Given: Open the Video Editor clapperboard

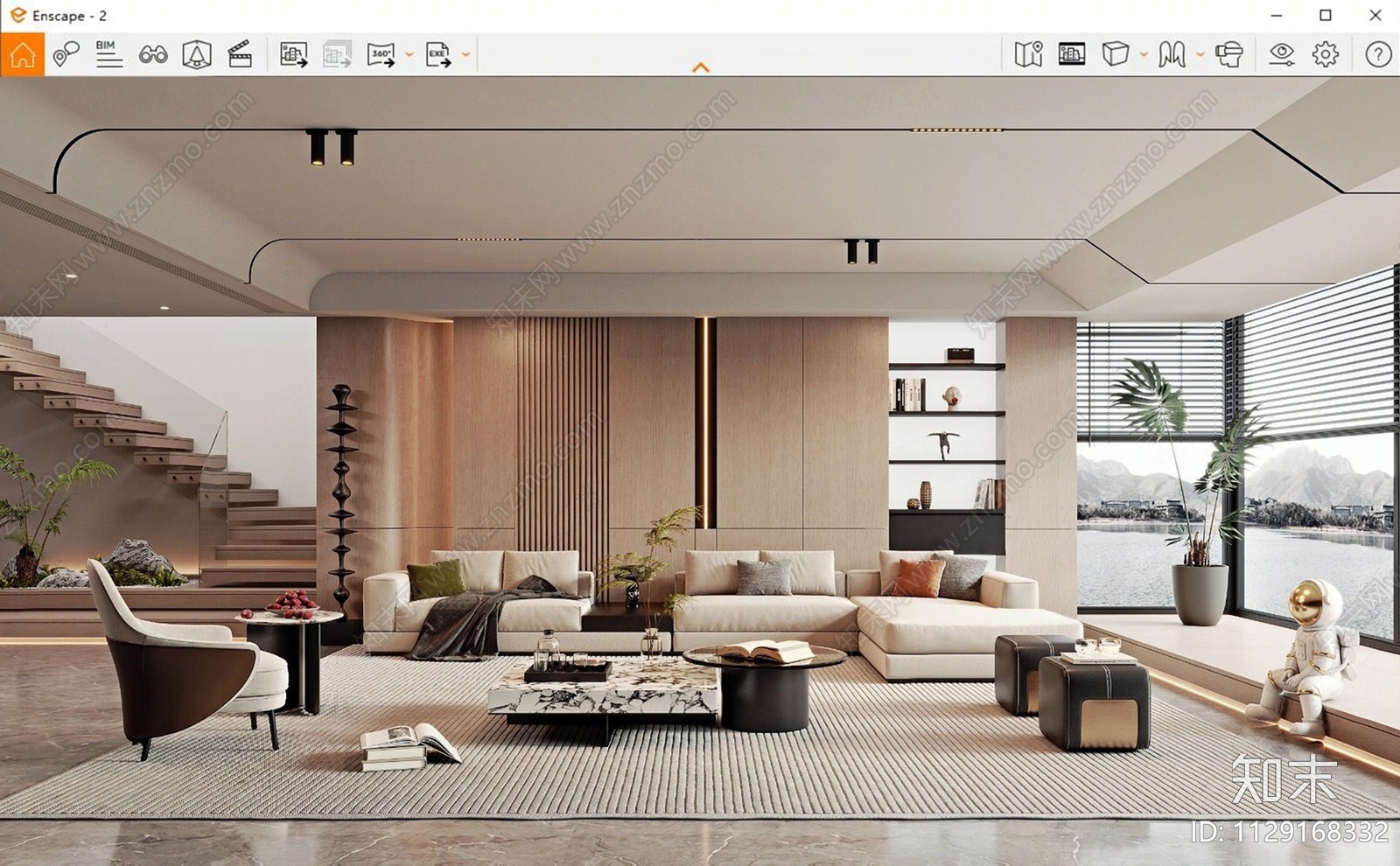Looking at the screenshot, I should pos(240,54).
